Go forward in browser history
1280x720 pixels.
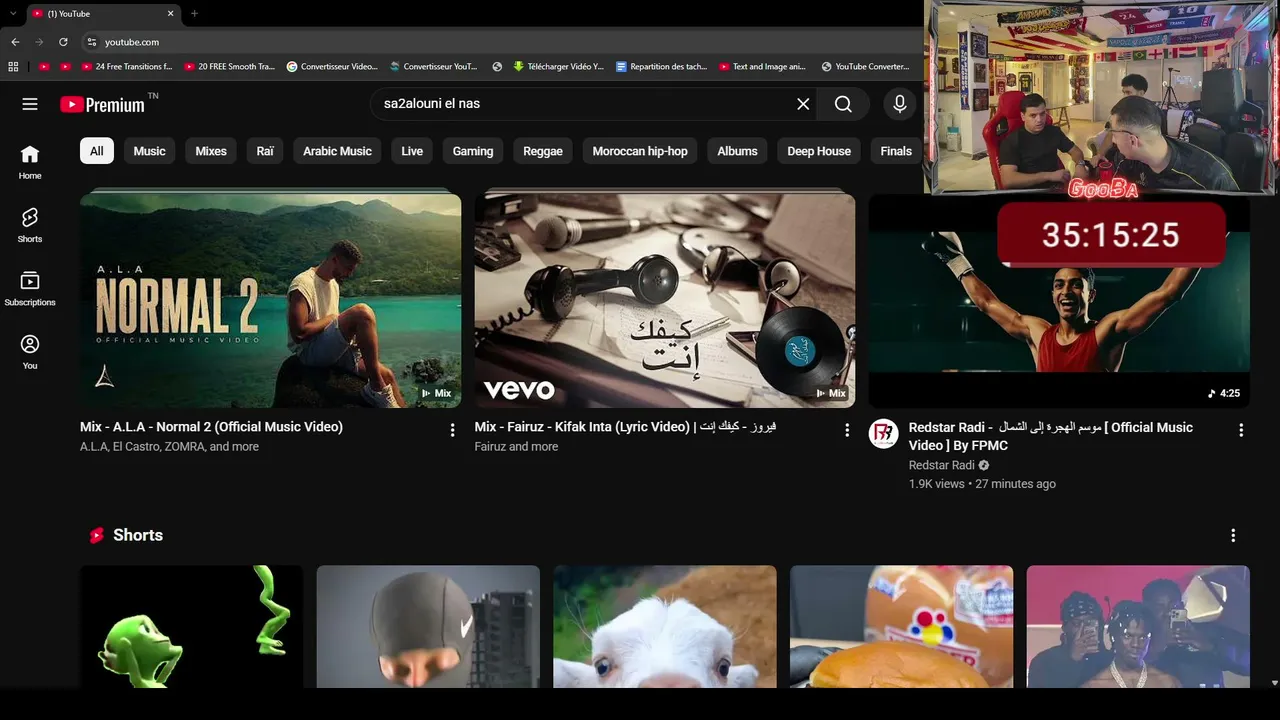click(x=39, y=42)
